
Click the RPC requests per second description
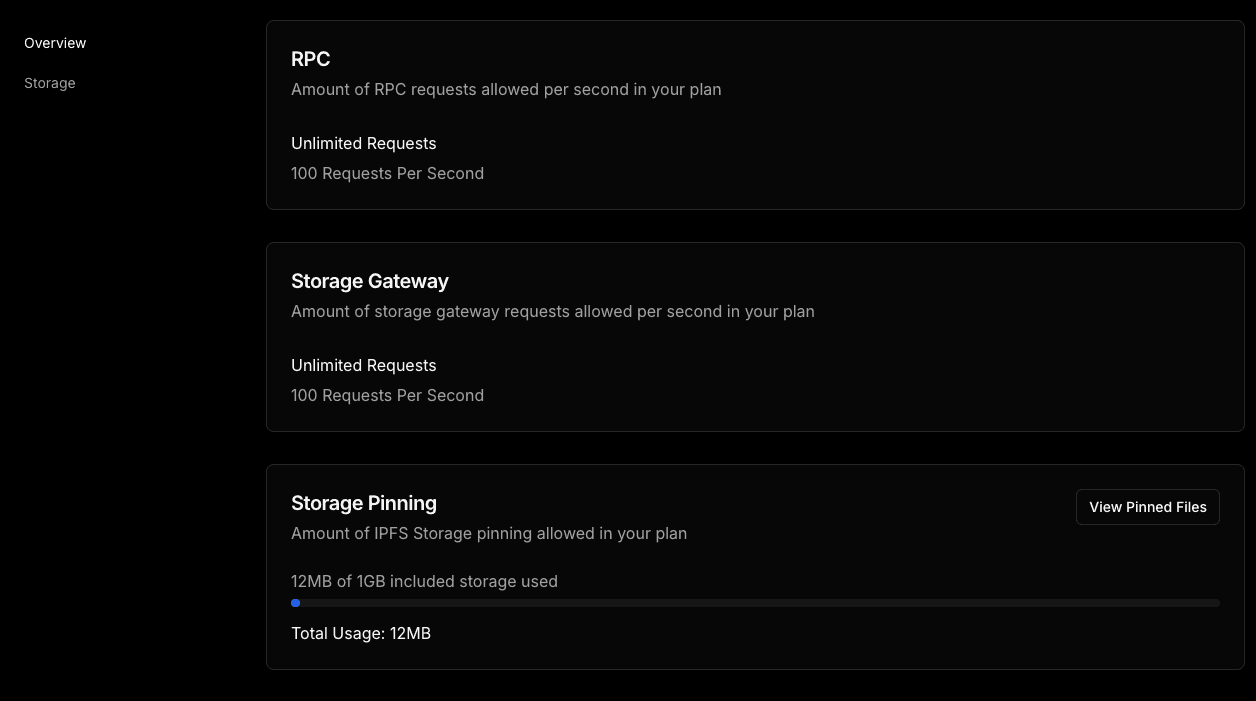point(505,89)
